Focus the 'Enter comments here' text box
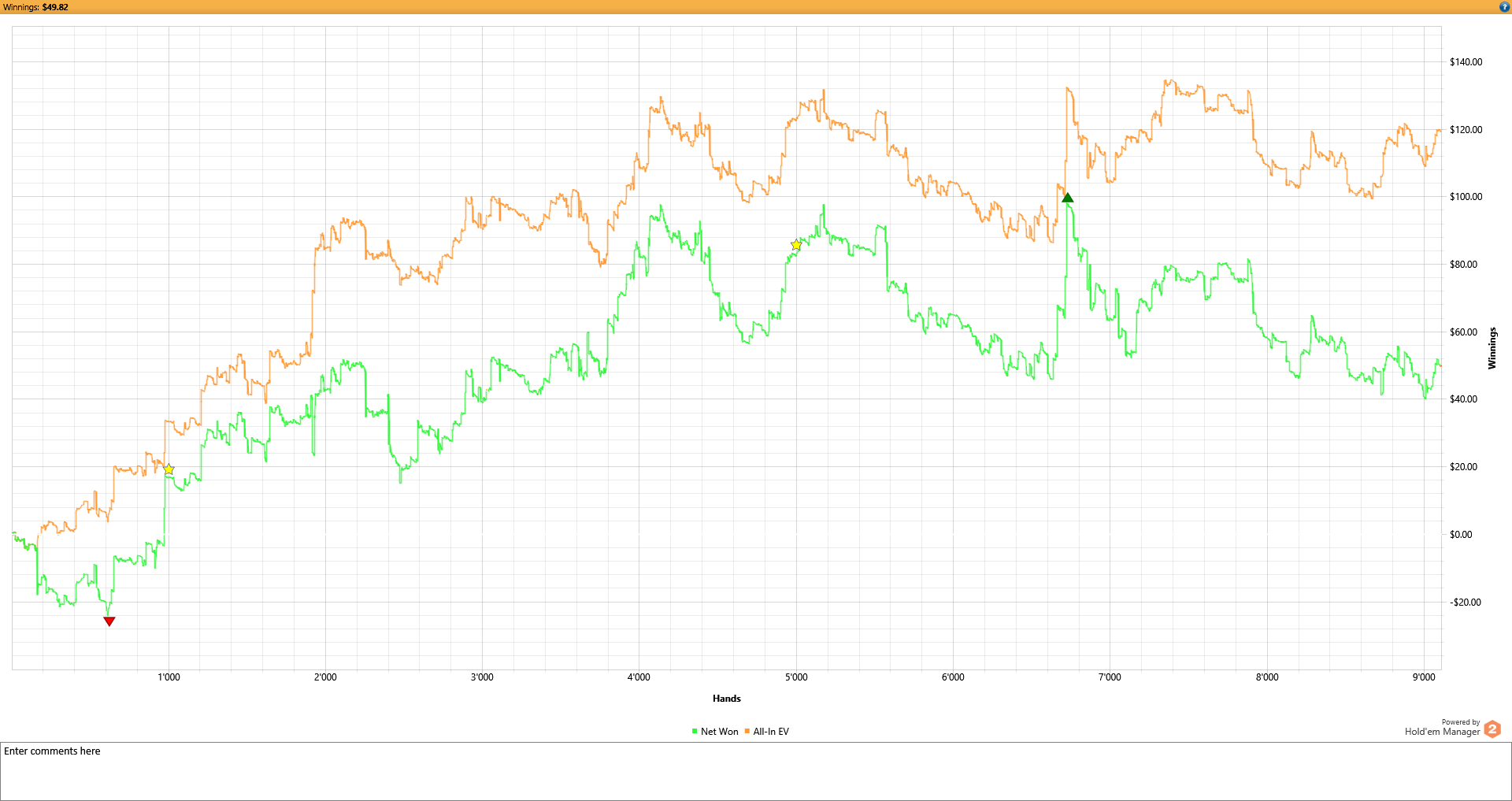Image resolution: width=1512 pixels, height=801 pixels. coord(755,771)
